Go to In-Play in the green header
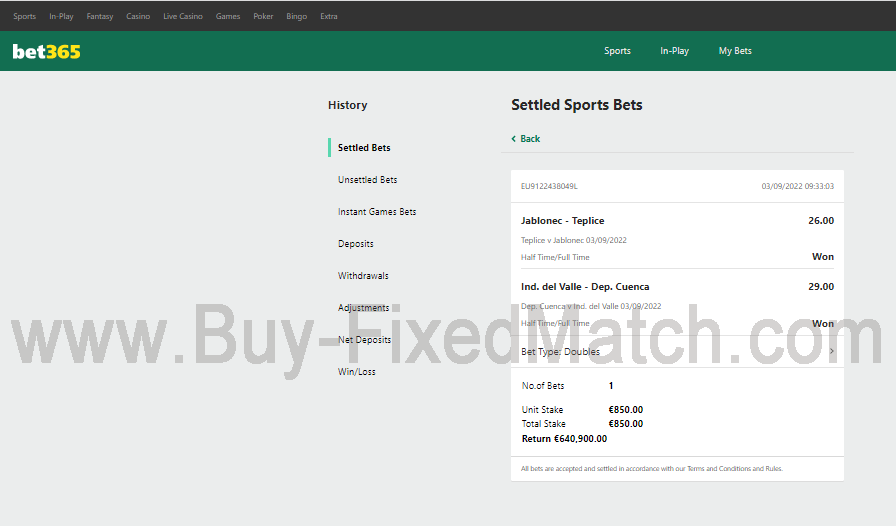This screenshot has width=896, height=526. tap(675, 51)
